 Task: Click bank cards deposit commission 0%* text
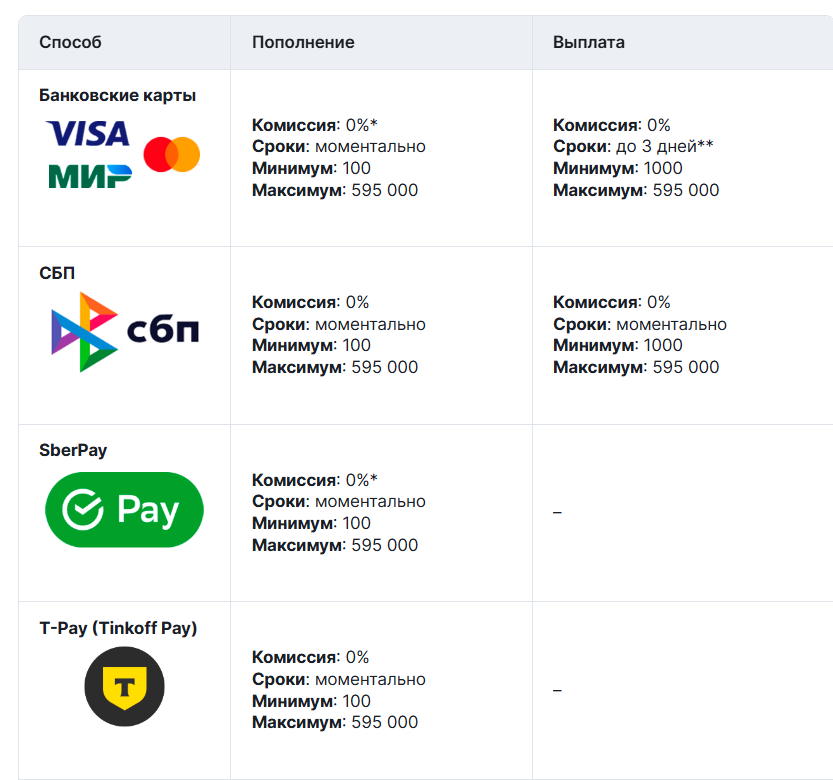click(314, 125)
